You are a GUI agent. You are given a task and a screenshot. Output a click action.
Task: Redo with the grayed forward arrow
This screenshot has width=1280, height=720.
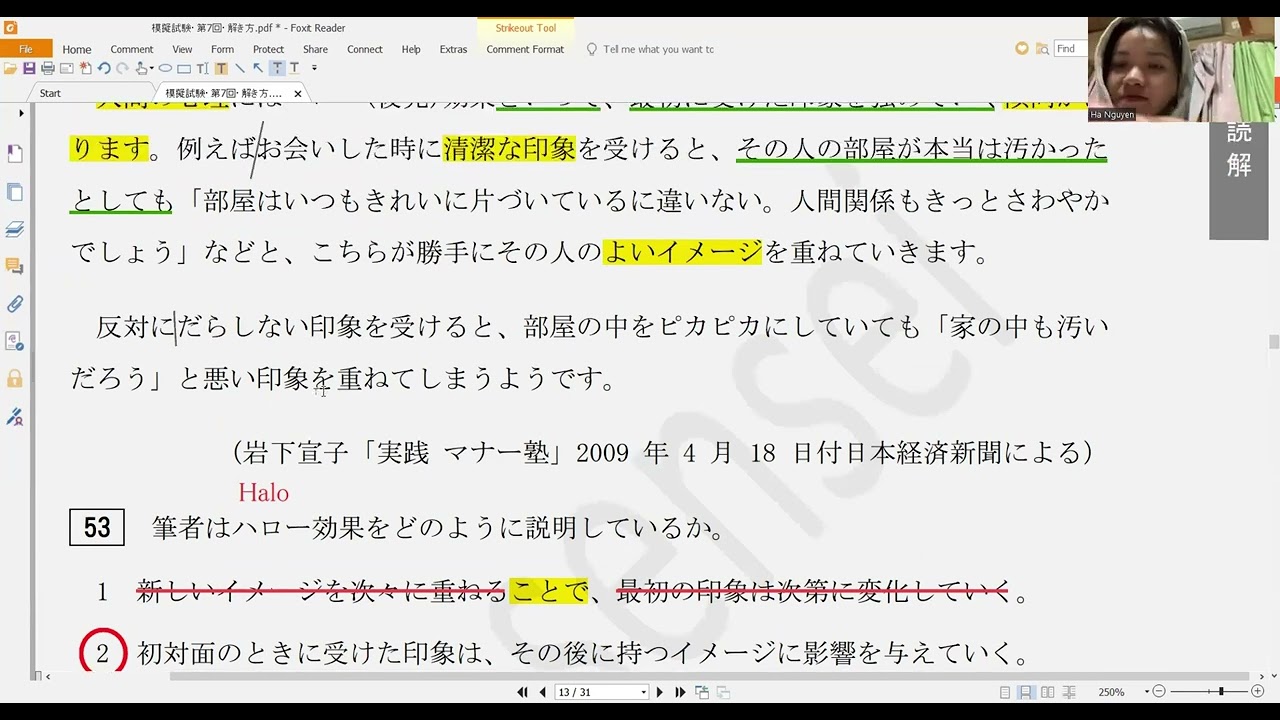click(122, 68)
